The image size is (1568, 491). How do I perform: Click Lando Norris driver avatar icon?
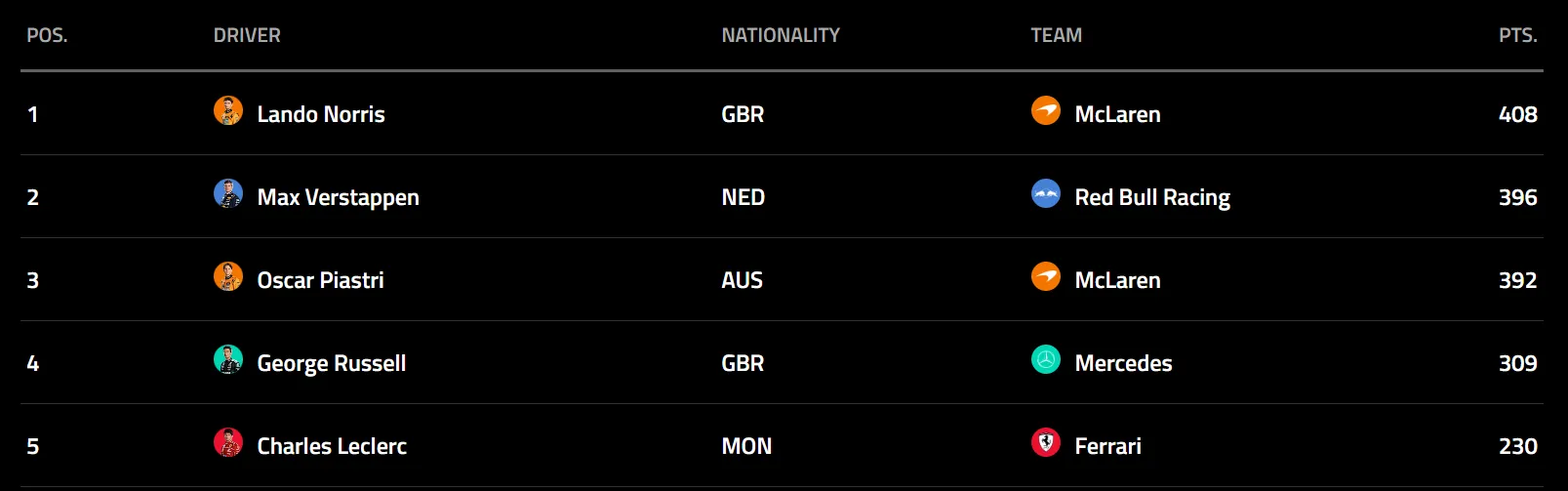click(228, 111)
